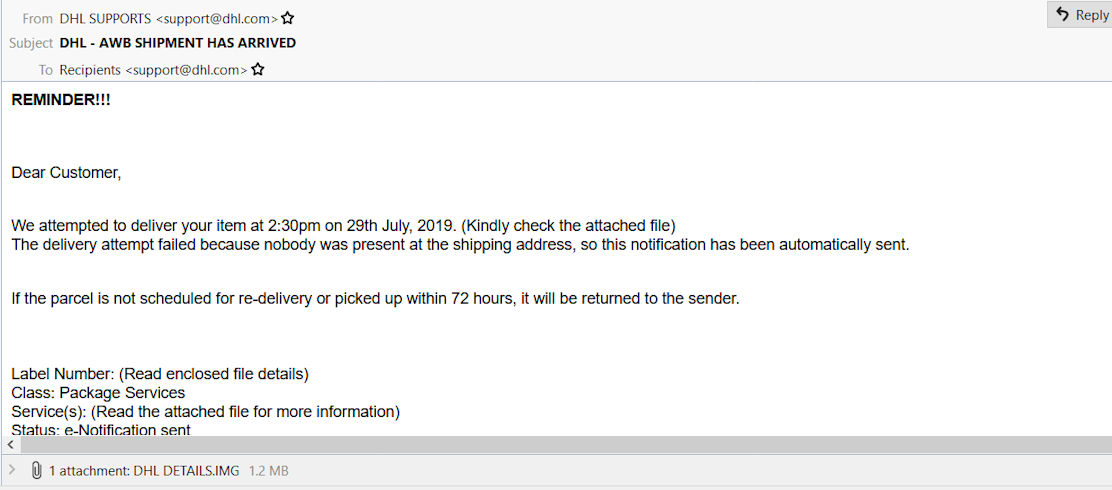This screenshot has height=490, width=1112.
Task: Star the sender DHL SUPPORTS address
Action: coord(288,18)
